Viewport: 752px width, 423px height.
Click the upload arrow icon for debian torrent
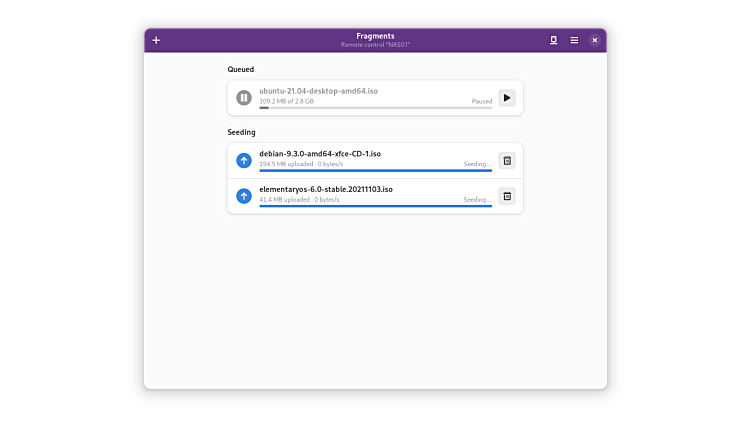tap(244, 160)
